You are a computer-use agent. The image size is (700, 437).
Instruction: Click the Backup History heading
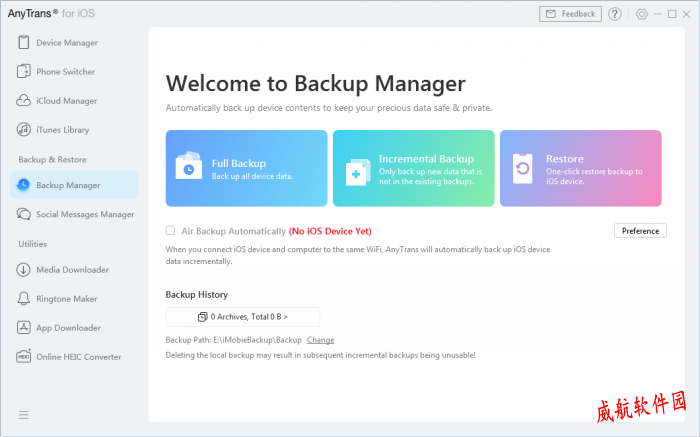[x=196, y=295]
